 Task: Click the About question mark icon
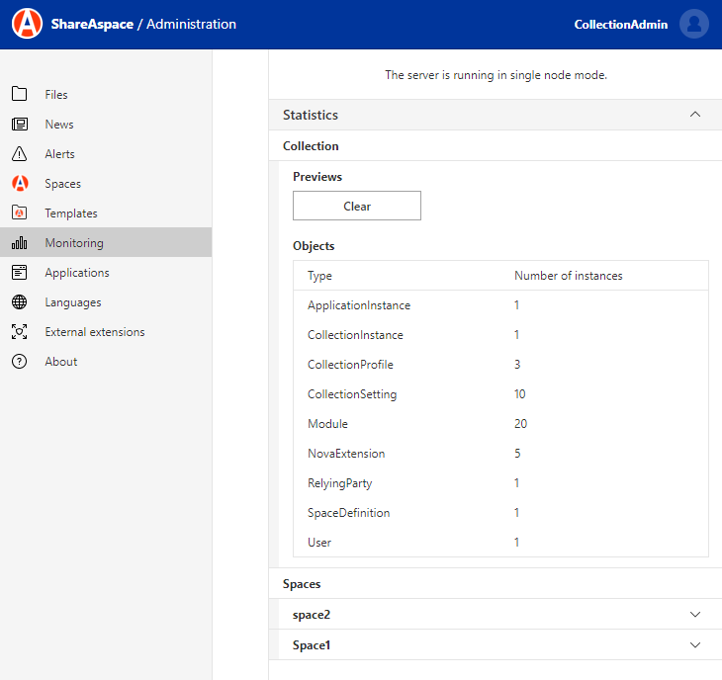[19, 362]
